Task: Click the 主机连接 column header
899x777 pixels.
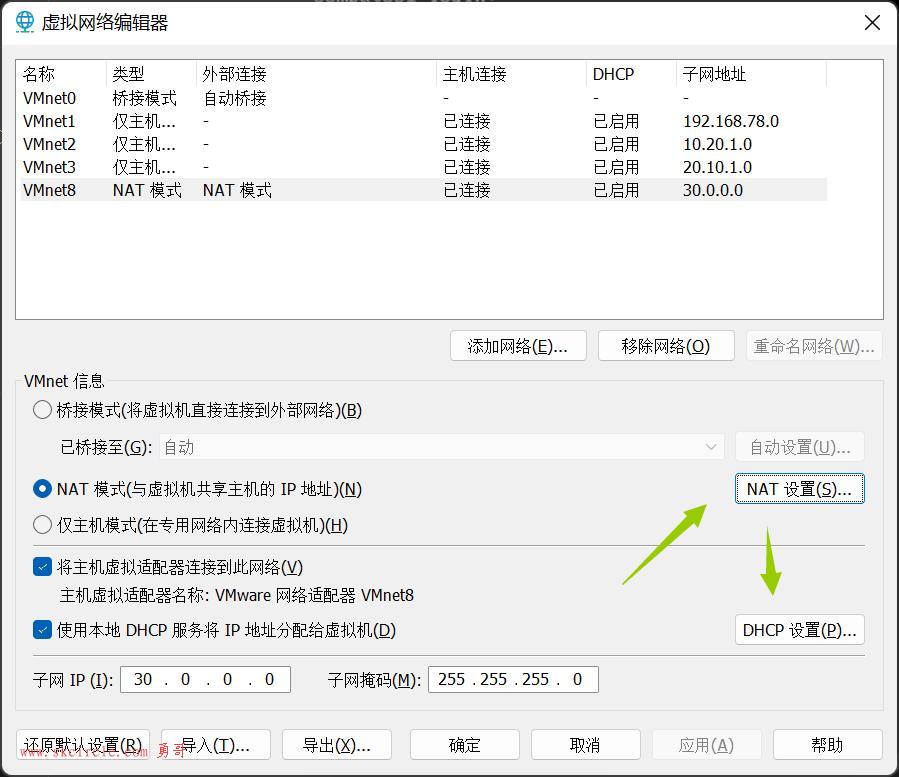Action: [x=511, y=74]
